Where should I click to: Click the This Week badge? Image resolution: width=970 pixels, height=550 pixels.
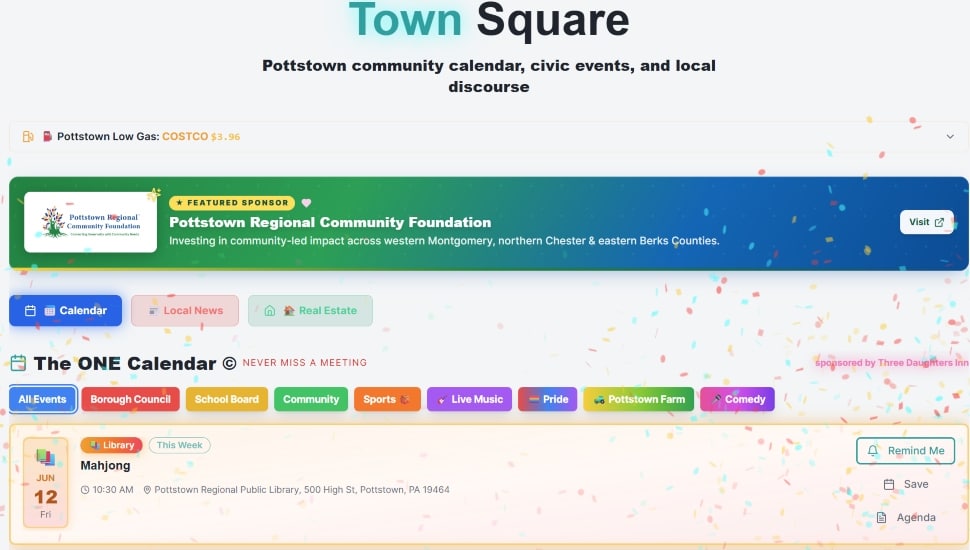point(179,445)
